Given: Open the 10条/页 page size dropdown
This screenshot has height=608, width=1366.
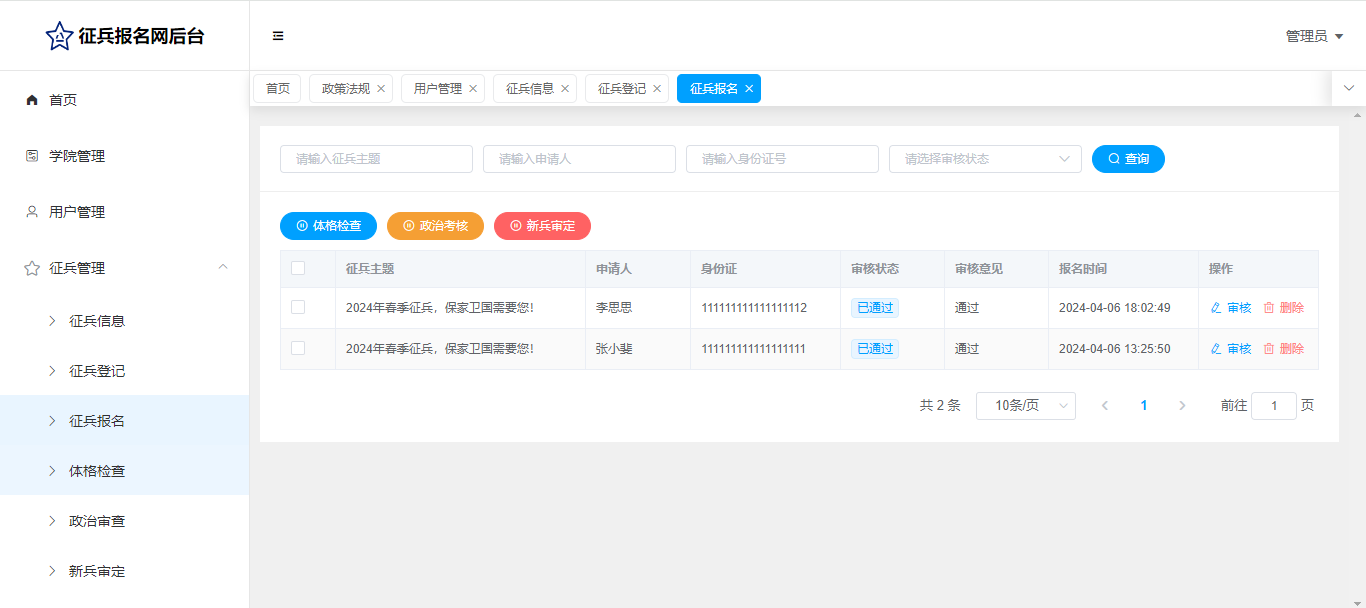Looking at the screenshot, I should (1025, 406).
